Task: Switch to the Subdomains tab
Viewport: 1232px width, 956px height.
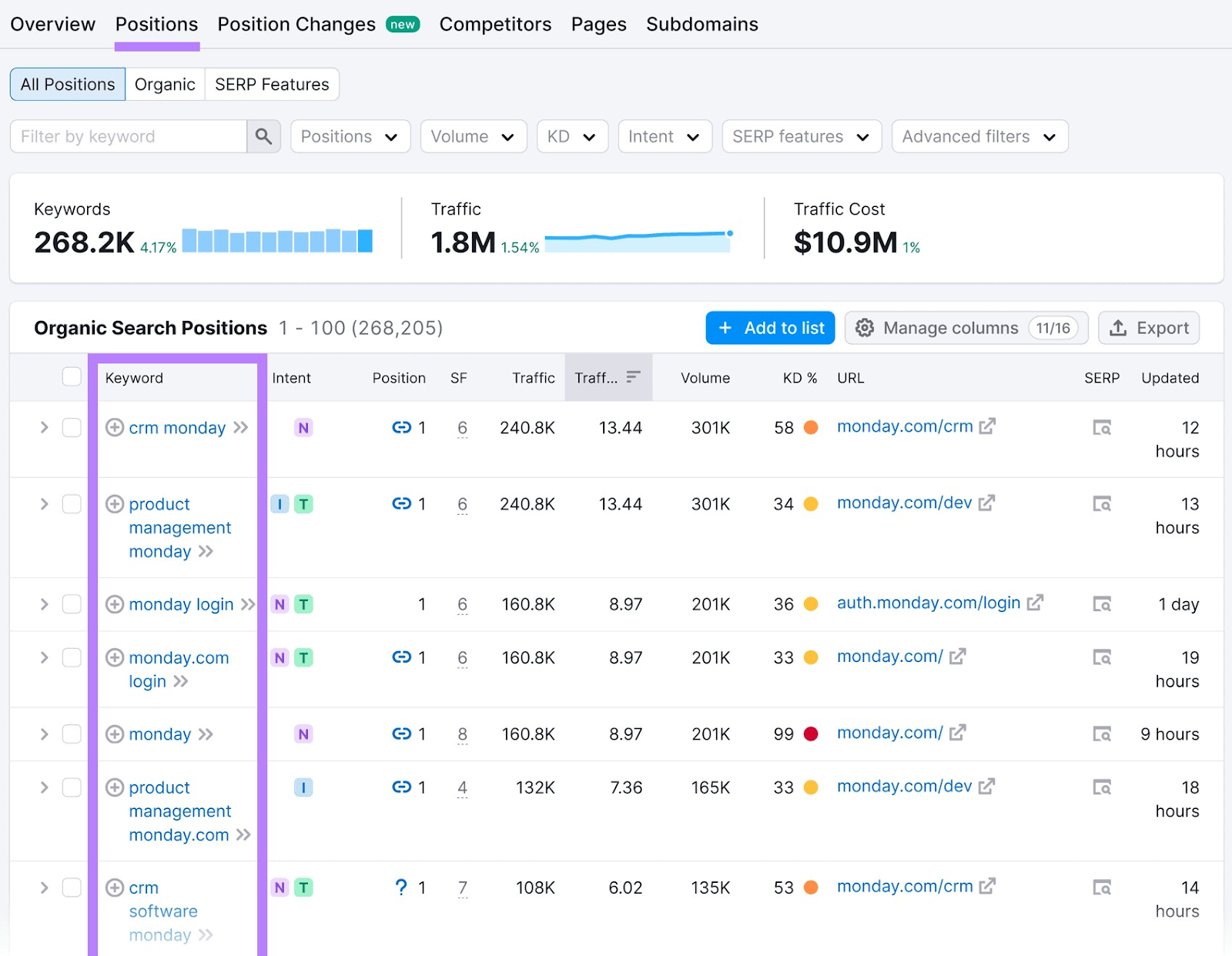Action: click(x=702, y=25)
